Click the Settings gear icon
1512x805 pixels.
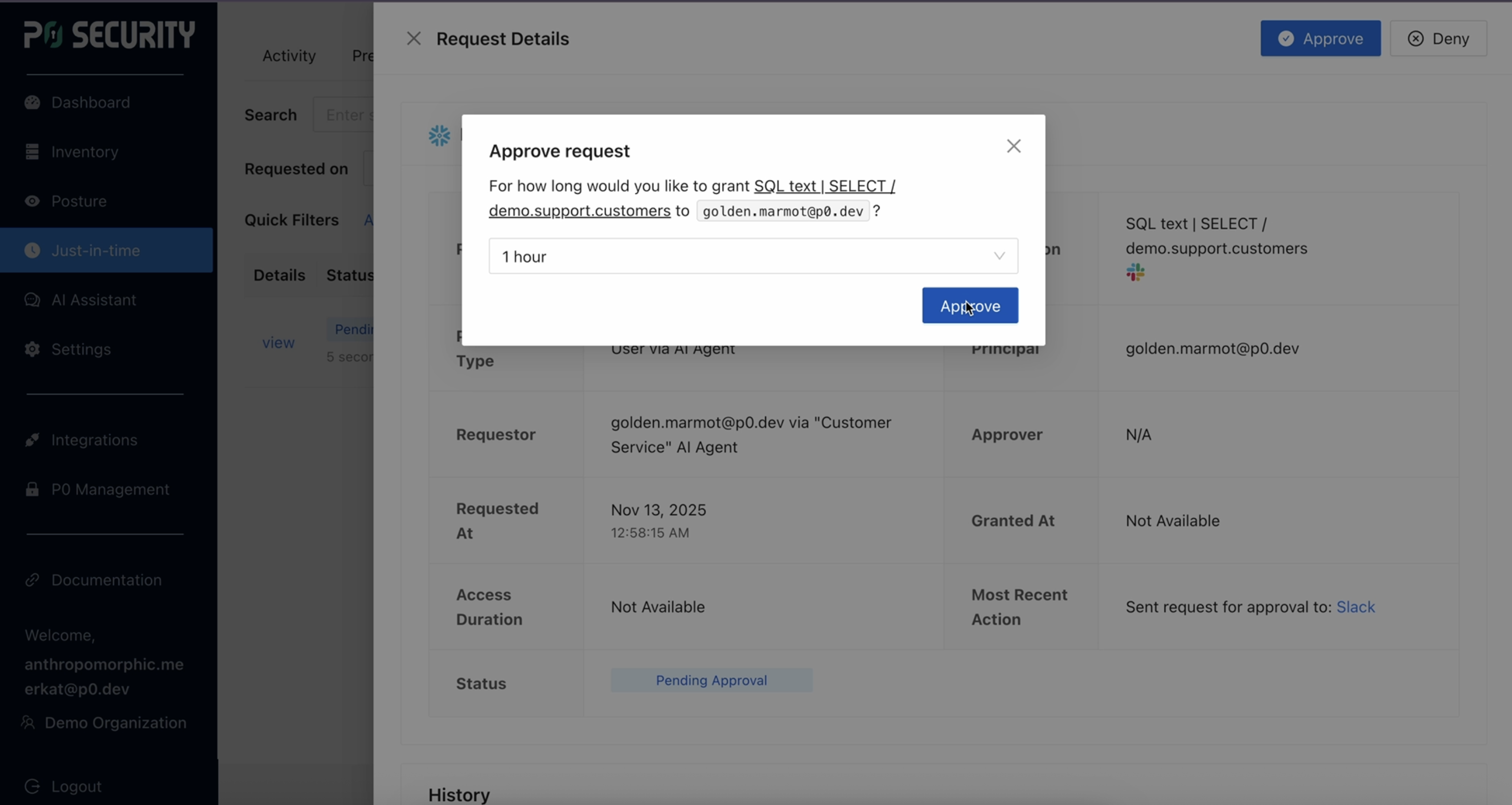click(32, 349)
